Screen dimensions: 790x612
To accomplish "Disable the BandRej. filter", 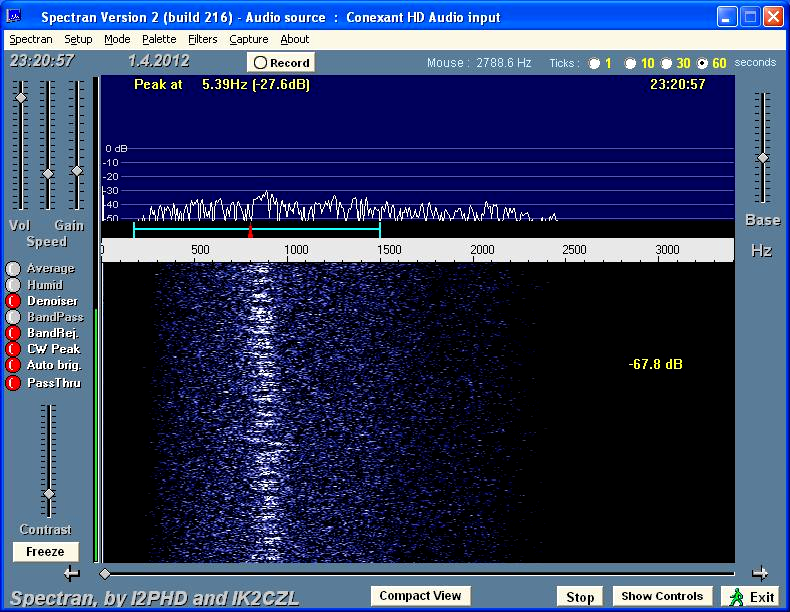I will [x=13, y=333].
